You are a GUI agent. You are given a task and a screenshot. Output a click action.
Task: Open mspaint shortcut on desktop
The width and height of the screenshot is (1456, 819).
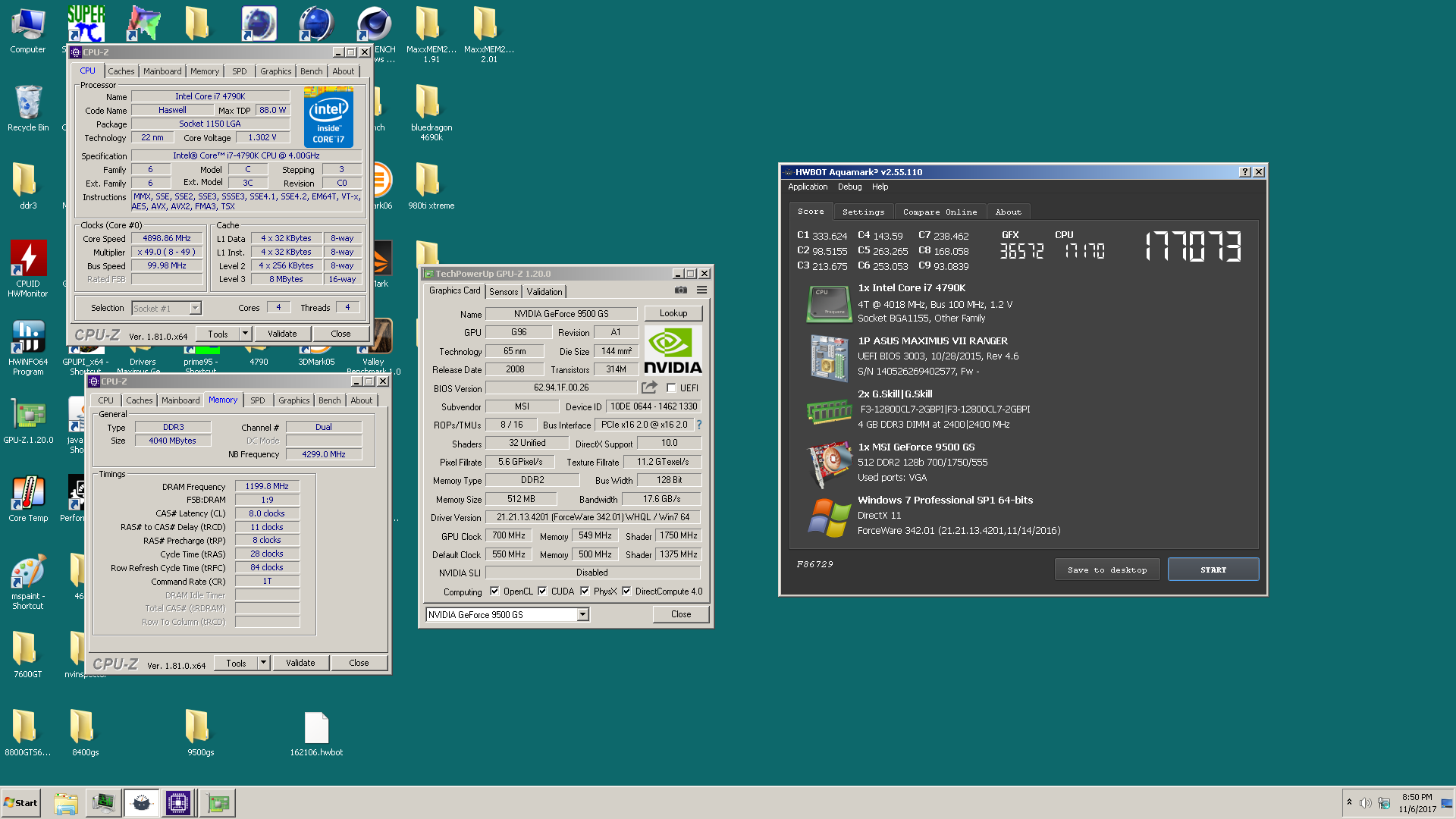pos(28,582)
